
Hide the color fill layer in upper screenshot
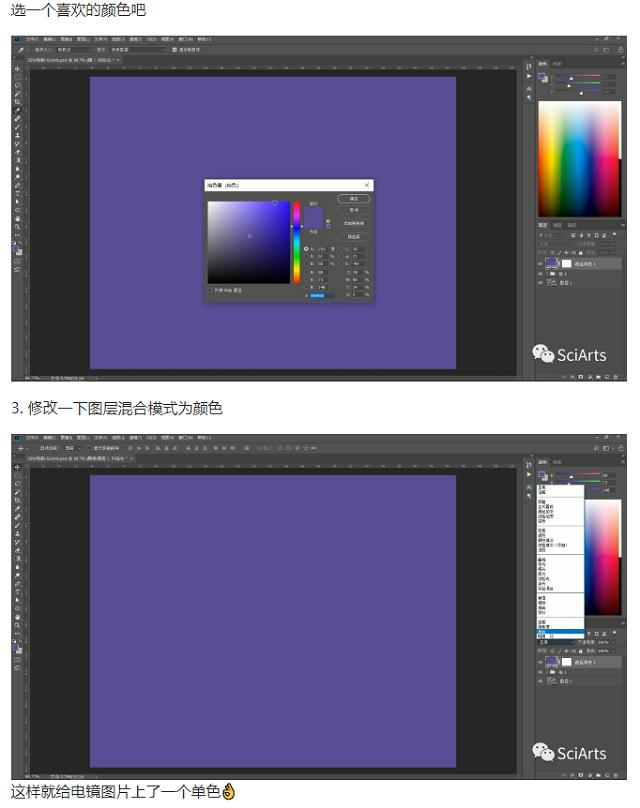click(x=541, y=263)
